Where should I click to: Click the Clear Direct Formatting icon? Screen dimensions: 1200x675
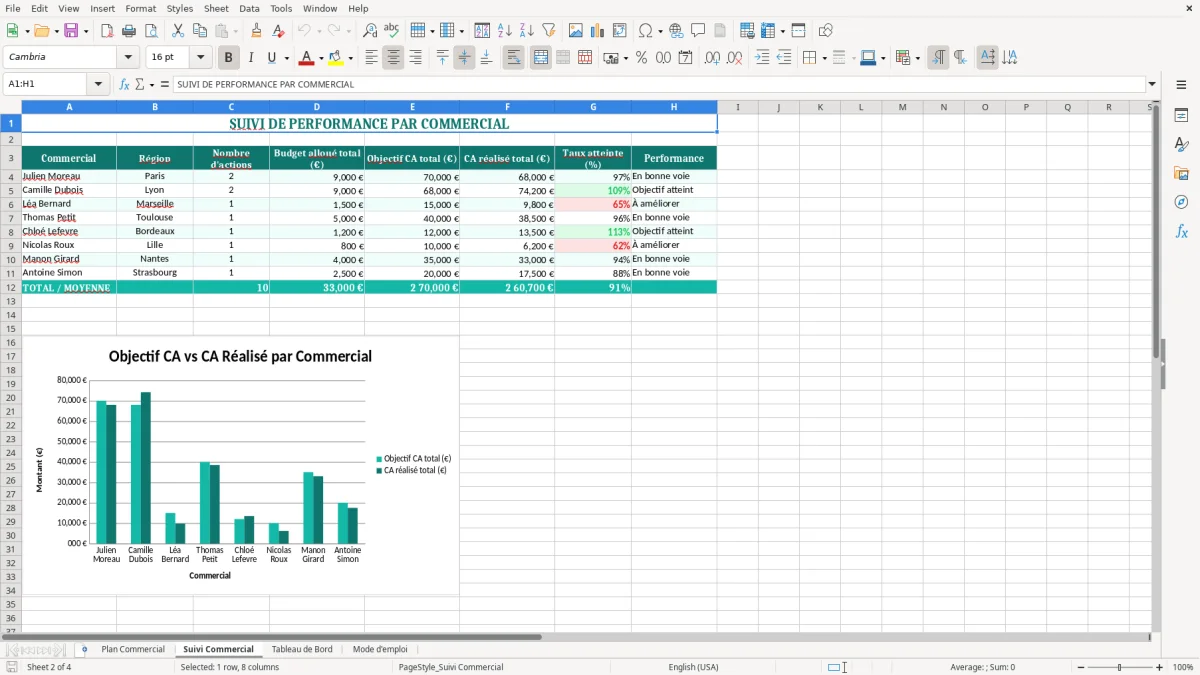coord(278,31)
